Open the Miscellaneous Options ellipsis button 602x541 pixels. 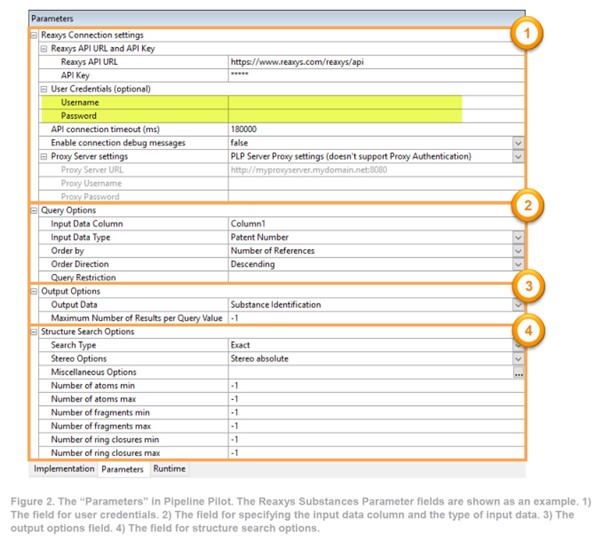(x=518, y=372)
